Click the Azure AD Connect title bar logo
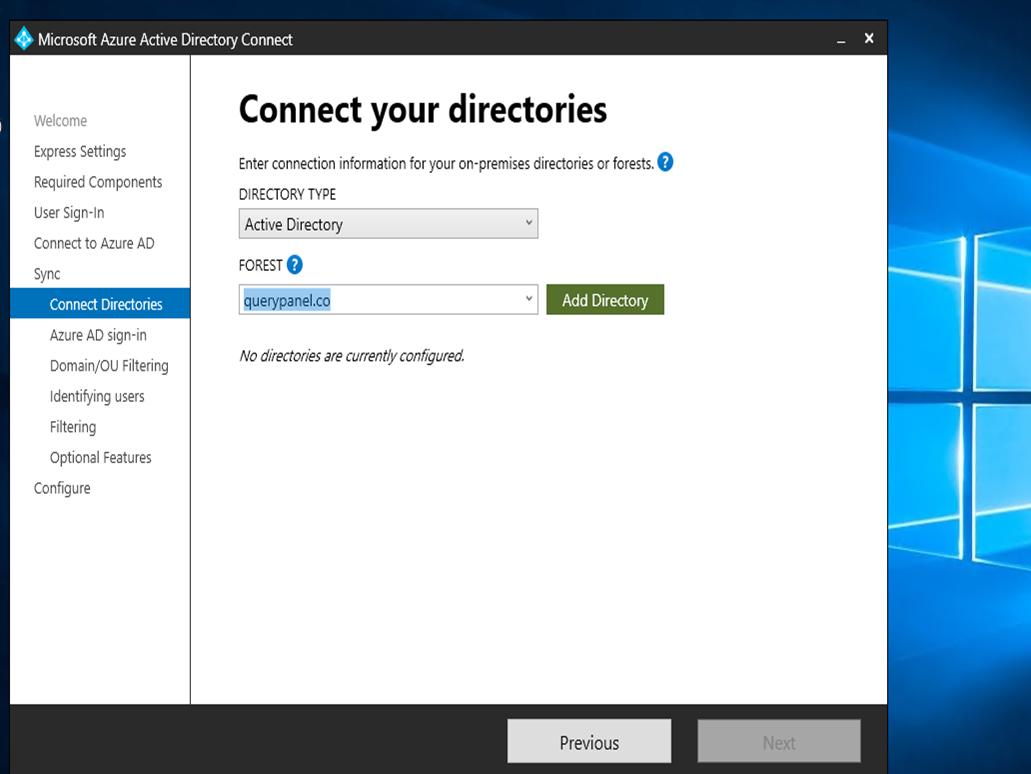This screenshot has width=1031, height=774. tap(24, 39)
